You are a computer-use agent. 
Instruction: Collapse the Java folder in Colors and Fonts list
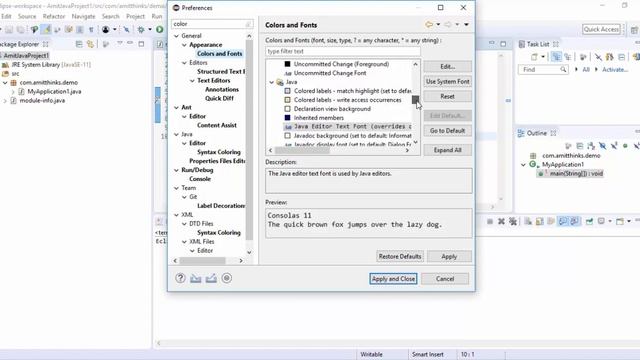(x=271, y=82)
